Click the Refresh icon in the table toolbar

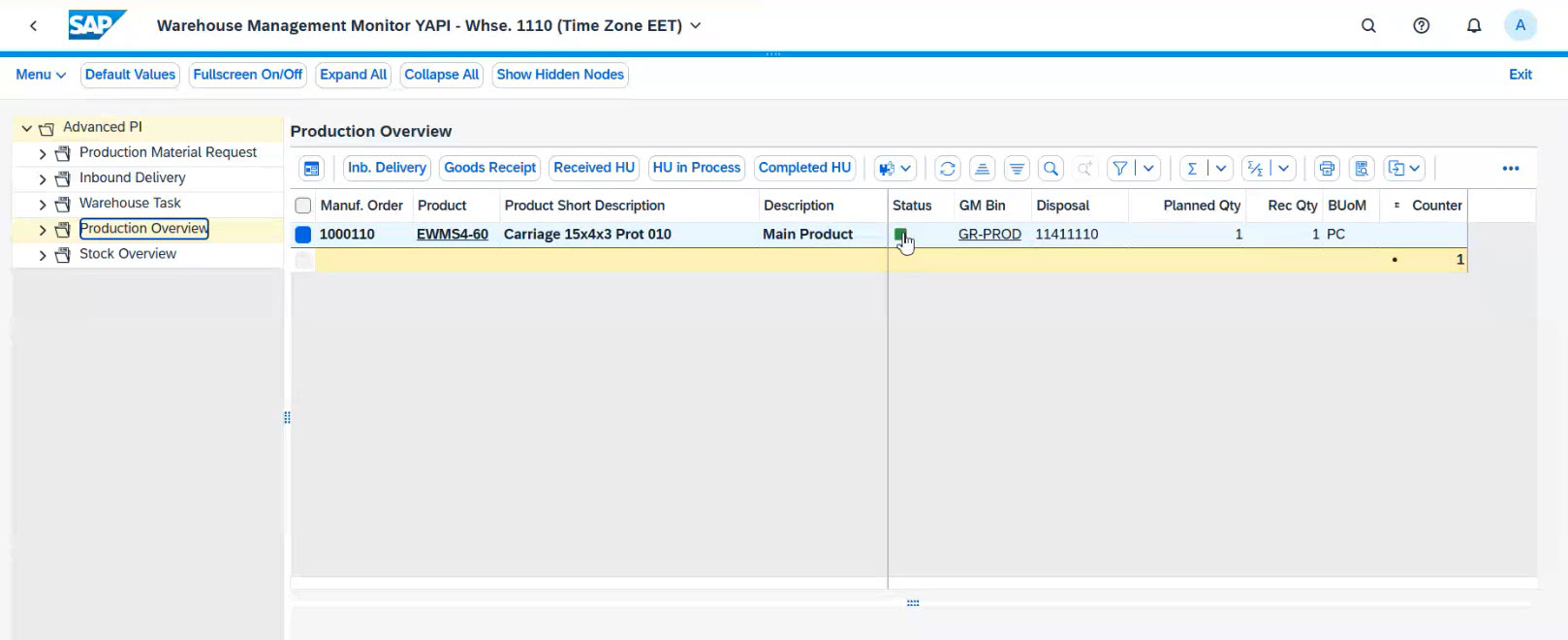pos(947,169)
